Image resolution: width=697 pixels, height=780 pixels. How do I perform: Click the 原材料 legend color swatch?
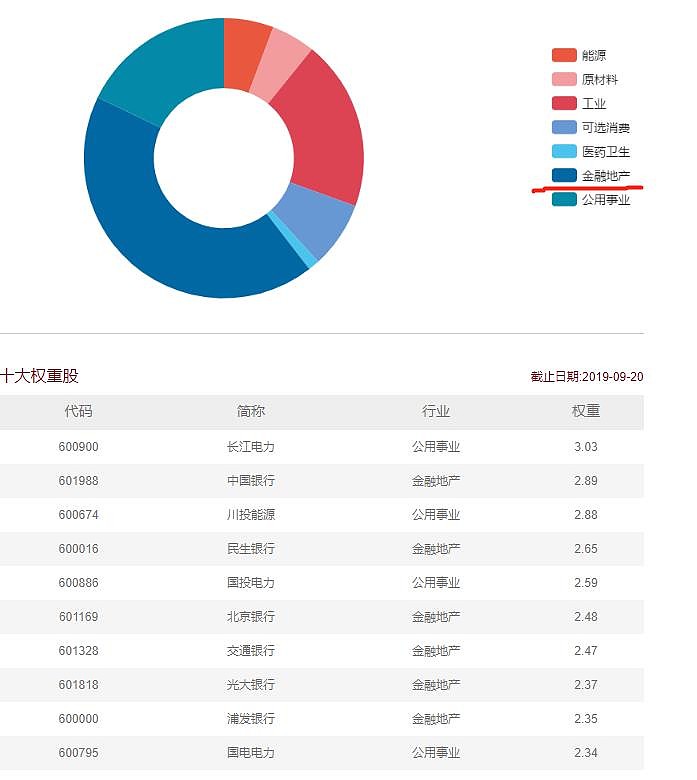coord(564,79)
